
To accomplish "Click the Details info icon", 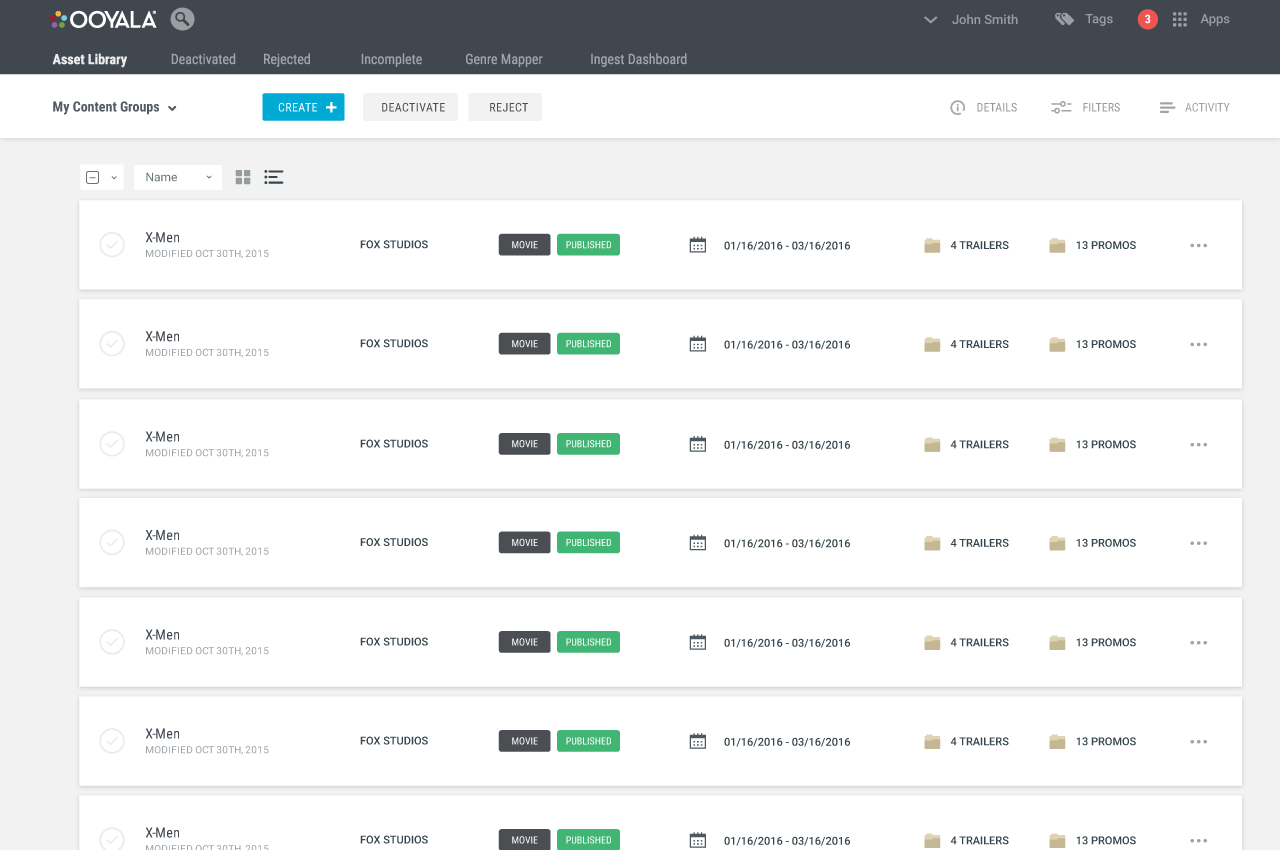I will [957, 107].
